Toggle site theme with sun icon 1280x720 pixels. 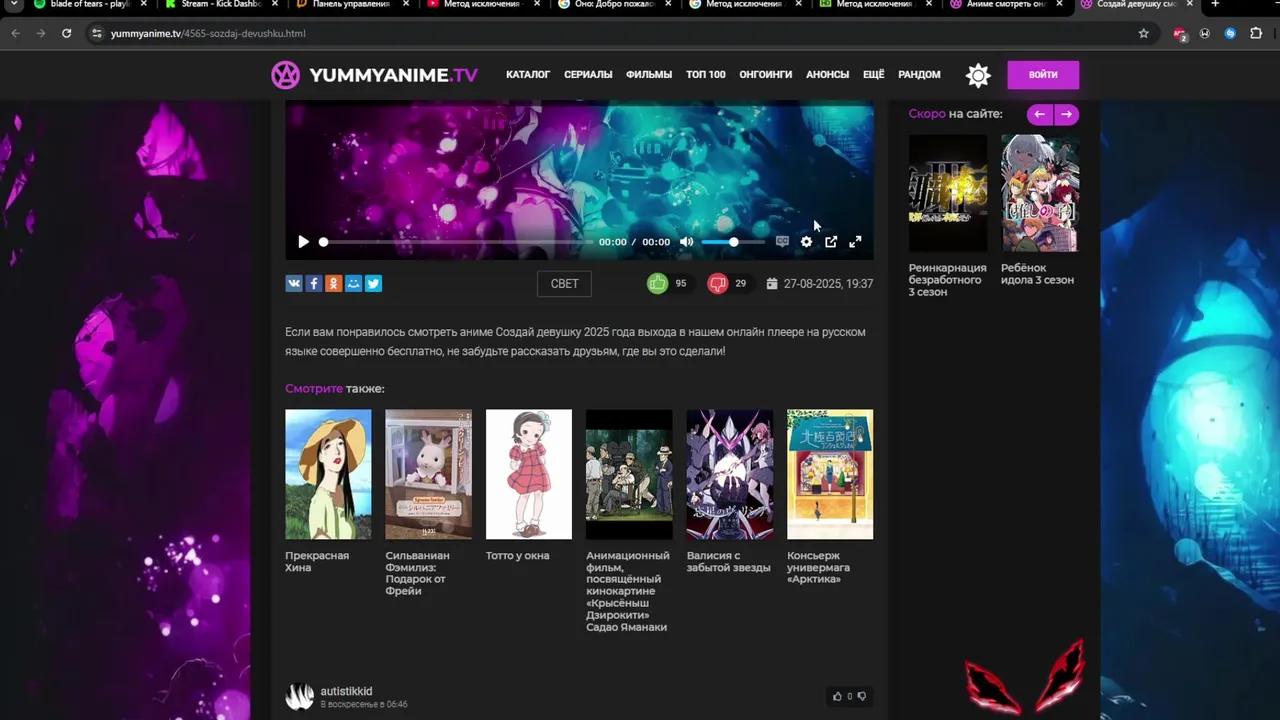click(x=978, y=75)
